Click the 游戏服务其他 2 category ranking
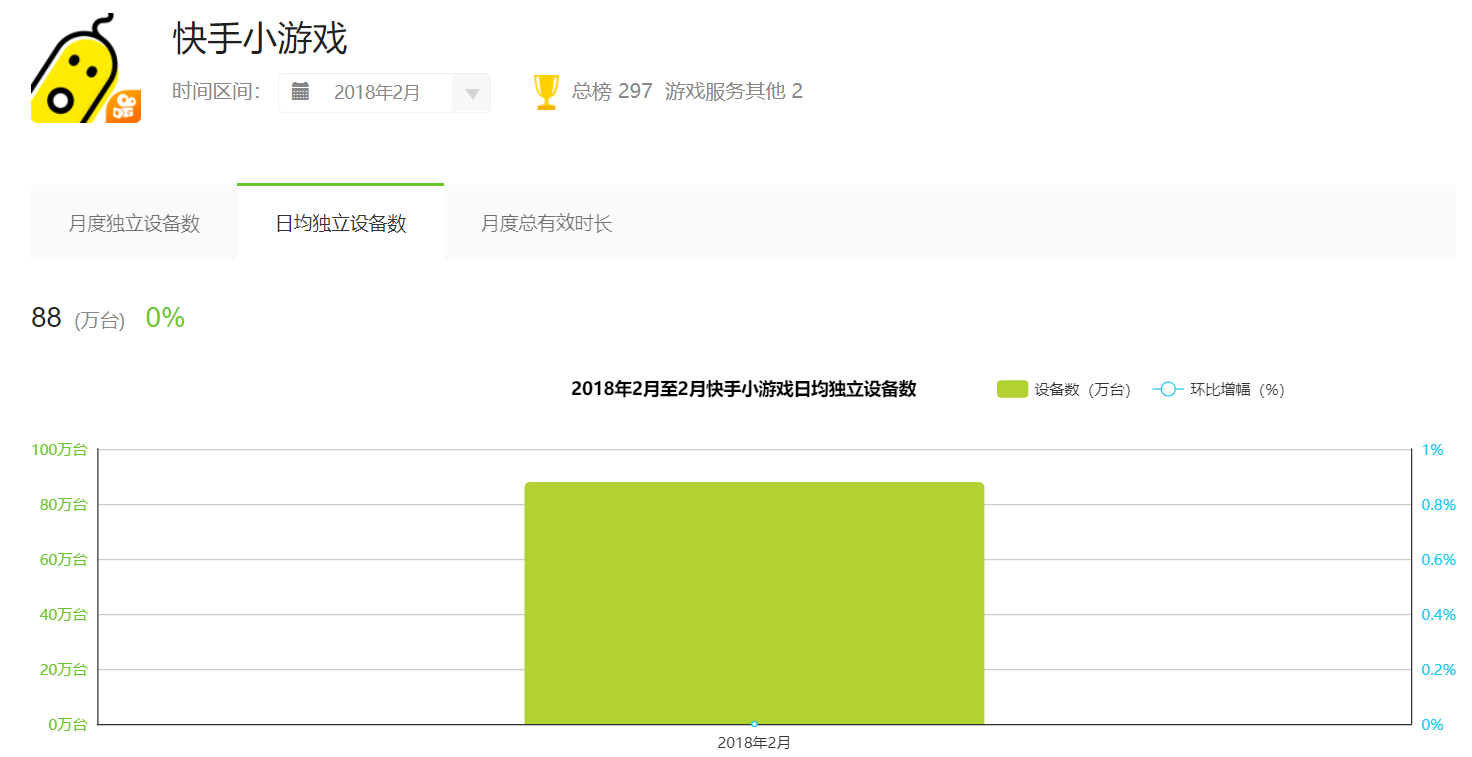This screenshot has width=1472, height=757. coord(734,92)
